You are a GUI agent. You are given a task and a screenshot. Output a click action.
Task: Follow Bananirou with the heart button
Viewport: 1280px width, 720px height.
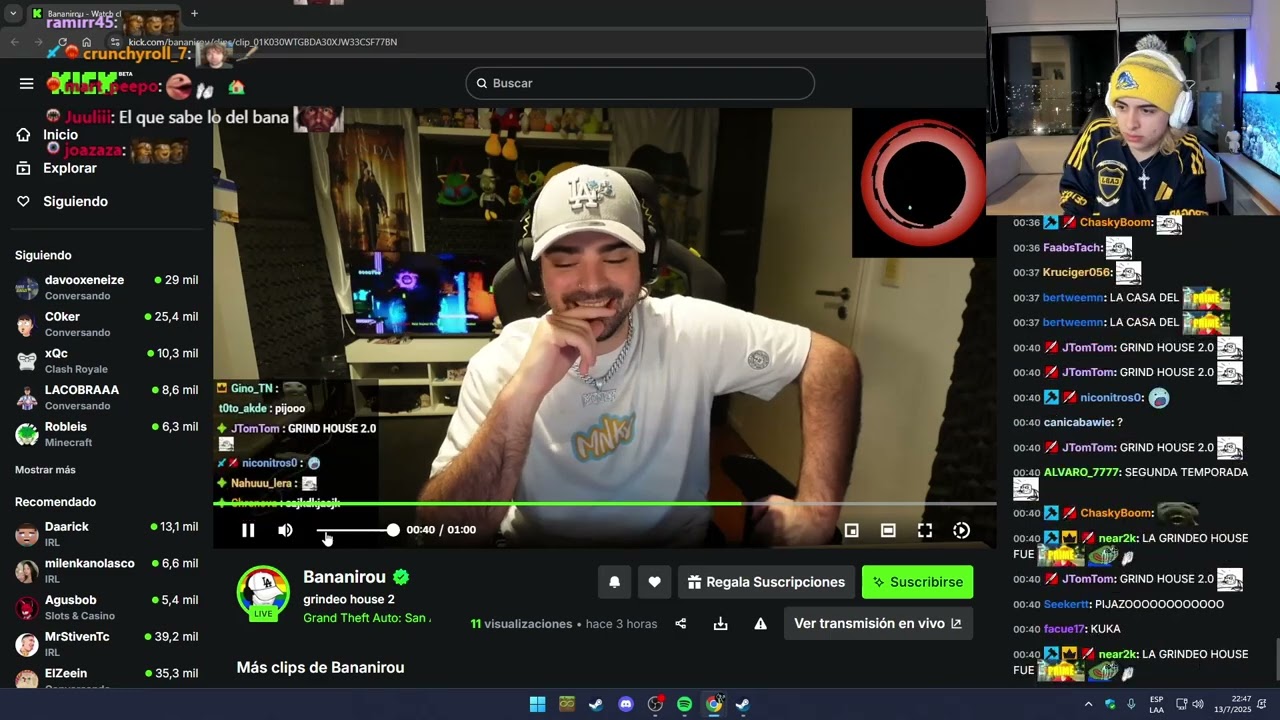coord(654,582)
